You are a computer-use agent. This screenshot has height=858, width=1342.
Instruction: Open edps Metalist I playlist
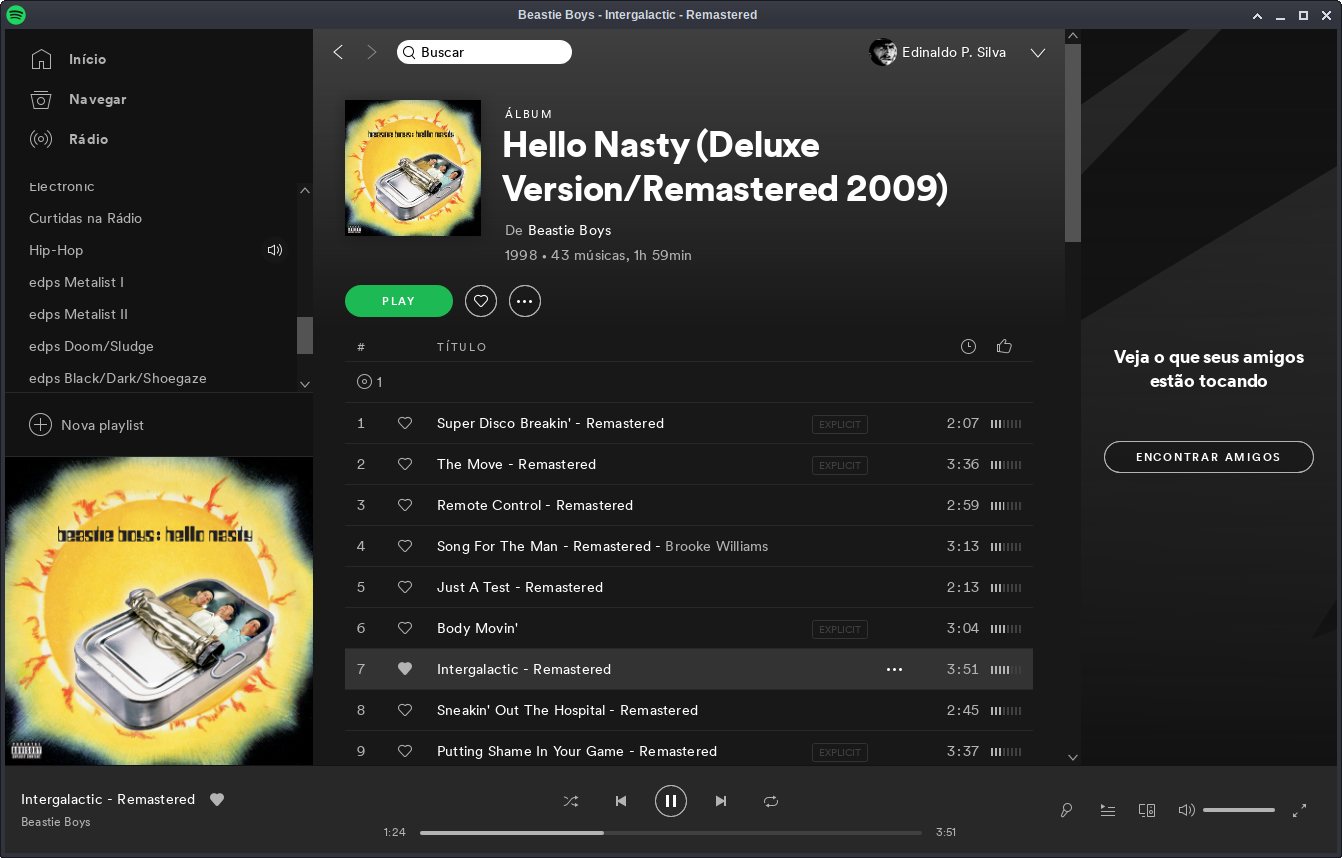pyautogui.click(x=77, y=282)
